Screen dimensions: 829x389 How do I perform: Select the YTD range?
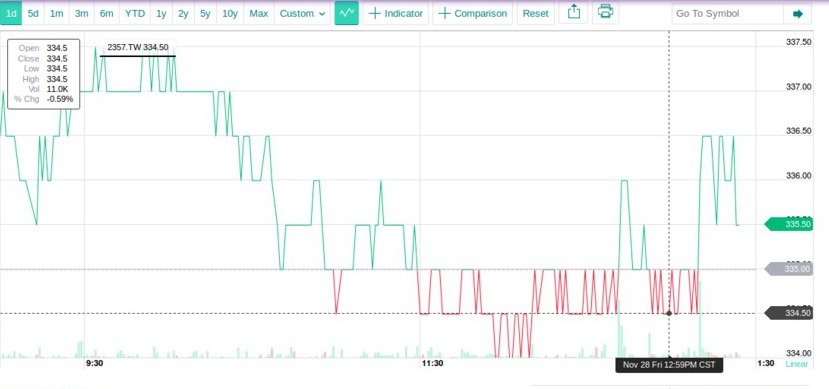pyautogui.click(x=135, y=13)
